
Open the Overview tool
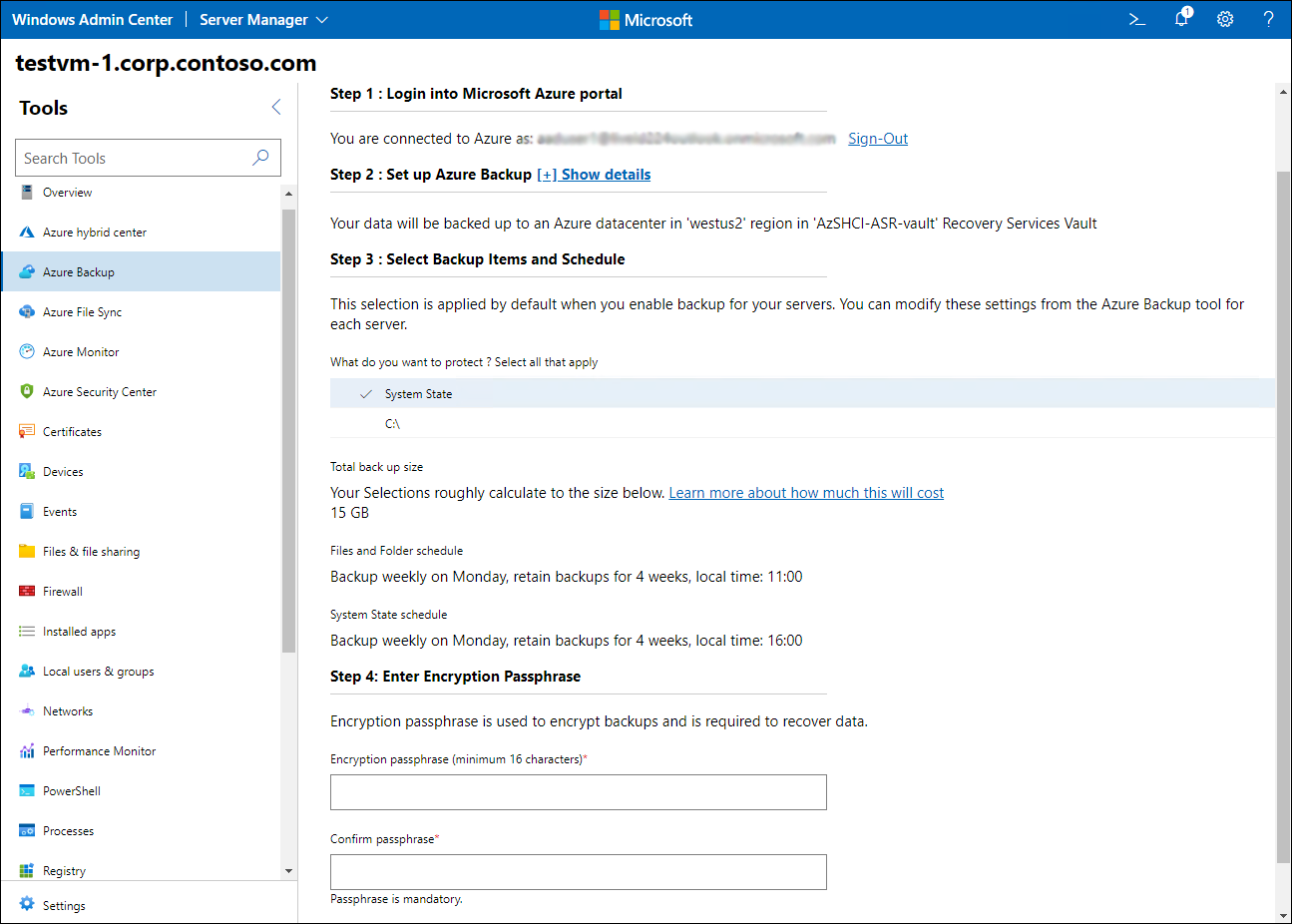[141, 193]
